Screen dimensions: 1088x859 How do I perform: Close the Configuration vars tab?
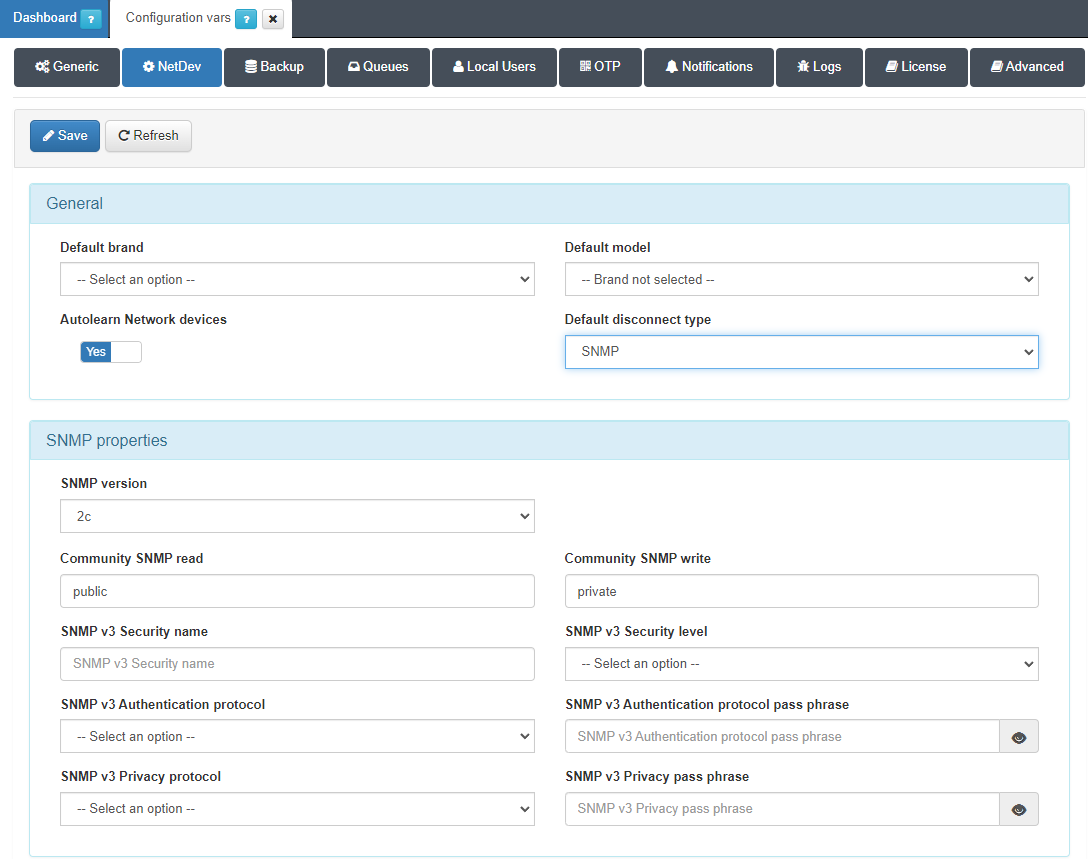click(272, 19)
